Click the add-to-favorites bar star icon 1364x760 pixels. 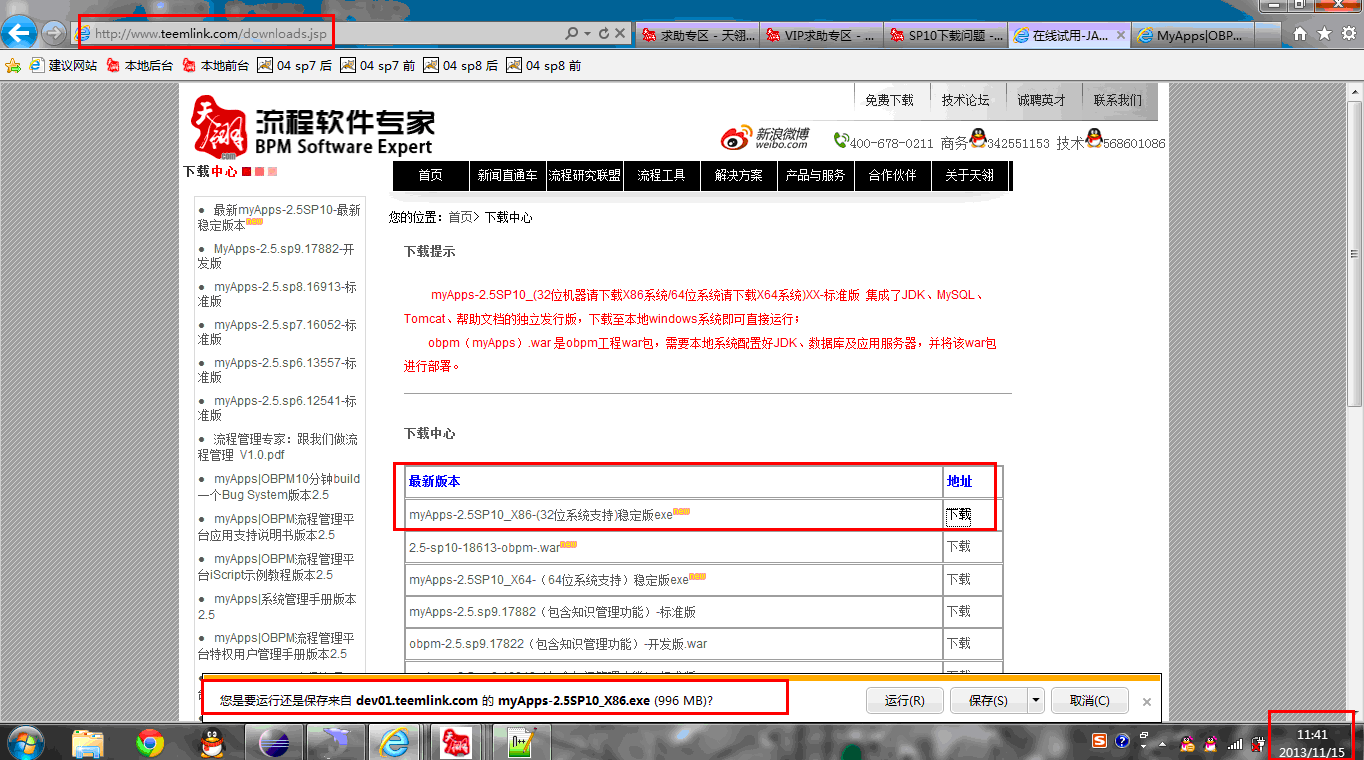pyautogui.click(x=13, y=66)
